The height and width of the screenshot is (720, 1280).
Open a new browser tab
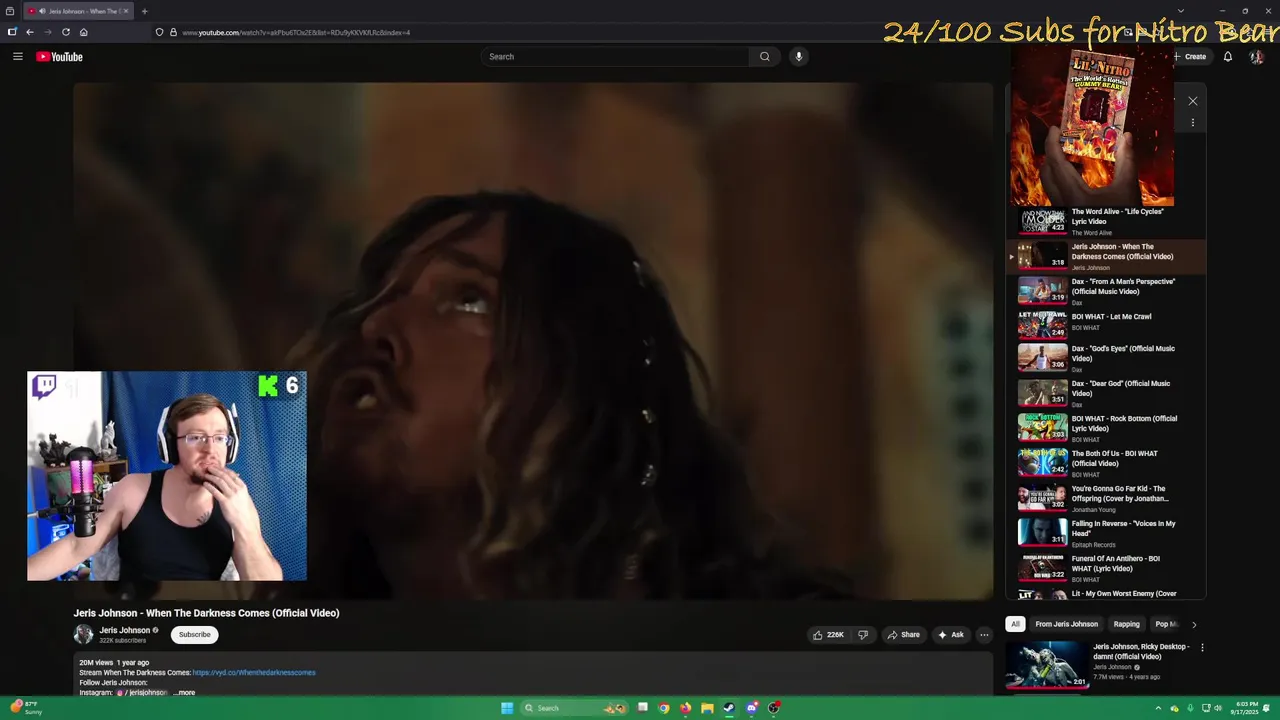(144, 11)
